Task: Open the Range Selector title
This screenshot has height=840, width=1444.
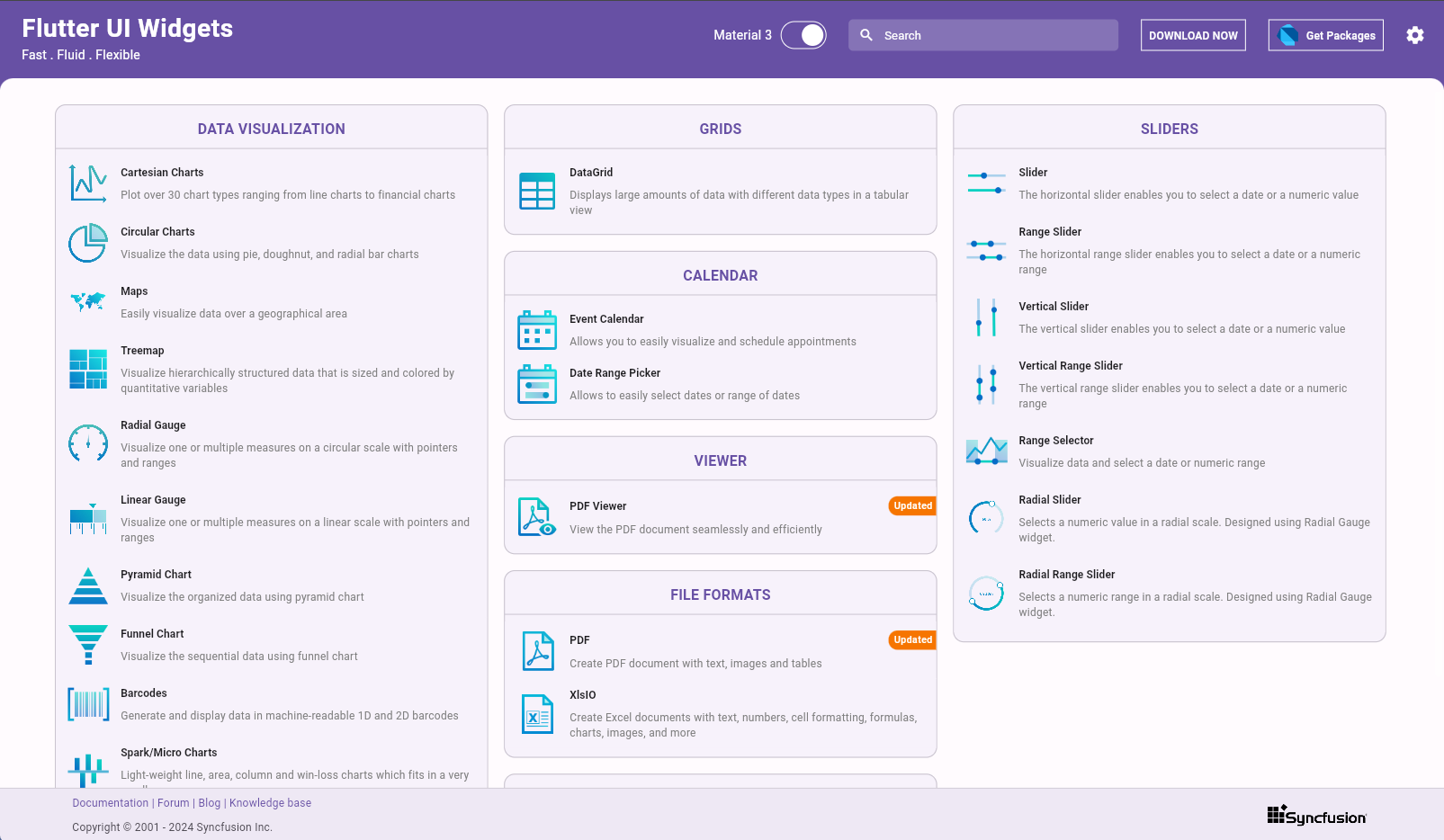Action: pos(1056,441)
